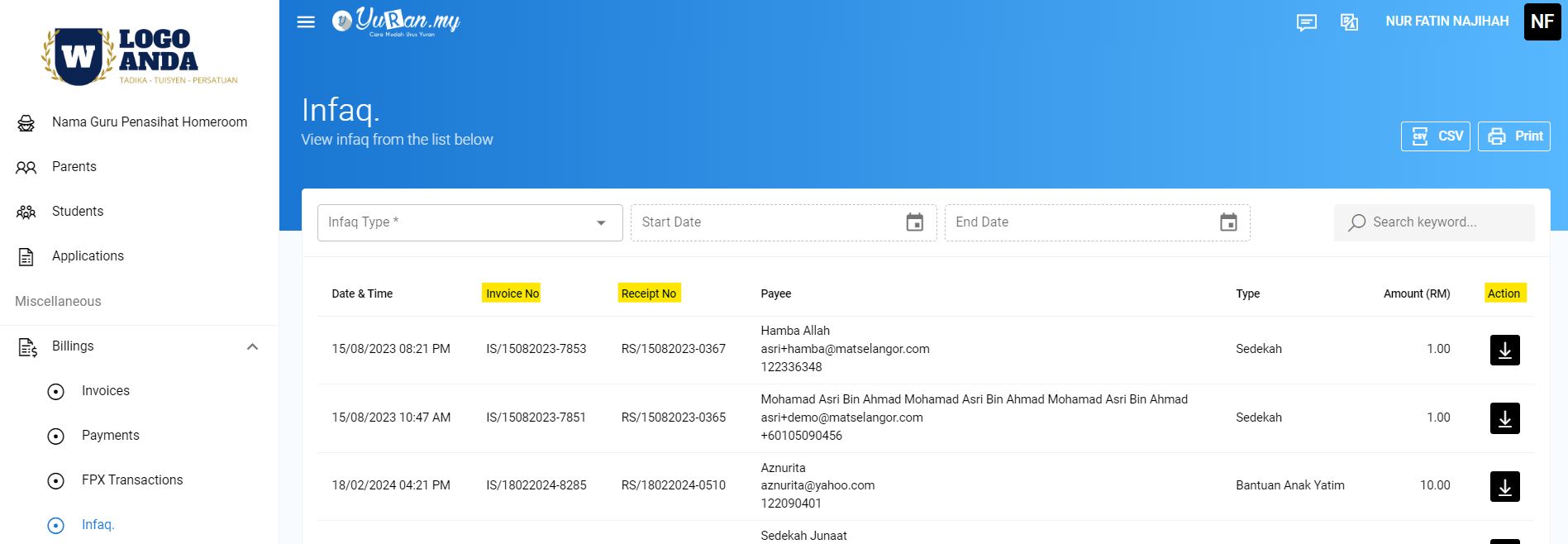Click date 18/02/2024 04:21 PM
This screenshot has height=544, width=1568.
coord(391,485)
